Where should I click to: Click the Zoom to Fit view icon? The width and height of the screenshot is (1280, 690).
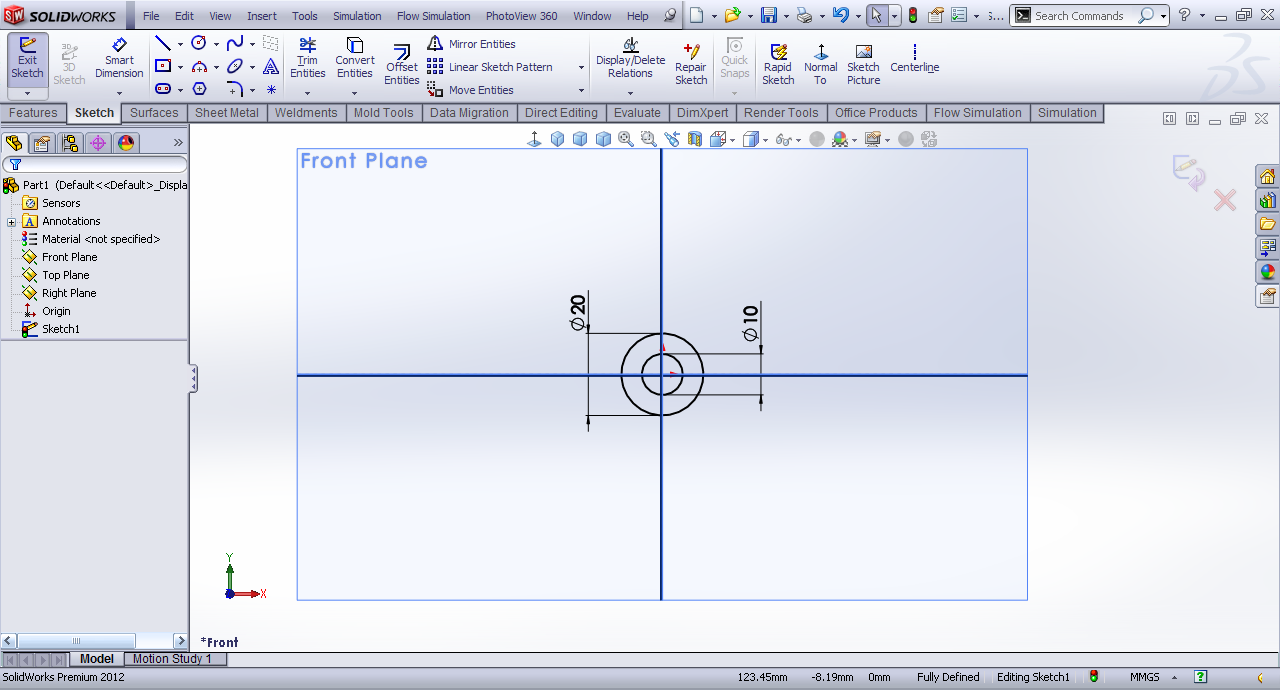pos(626,139)
